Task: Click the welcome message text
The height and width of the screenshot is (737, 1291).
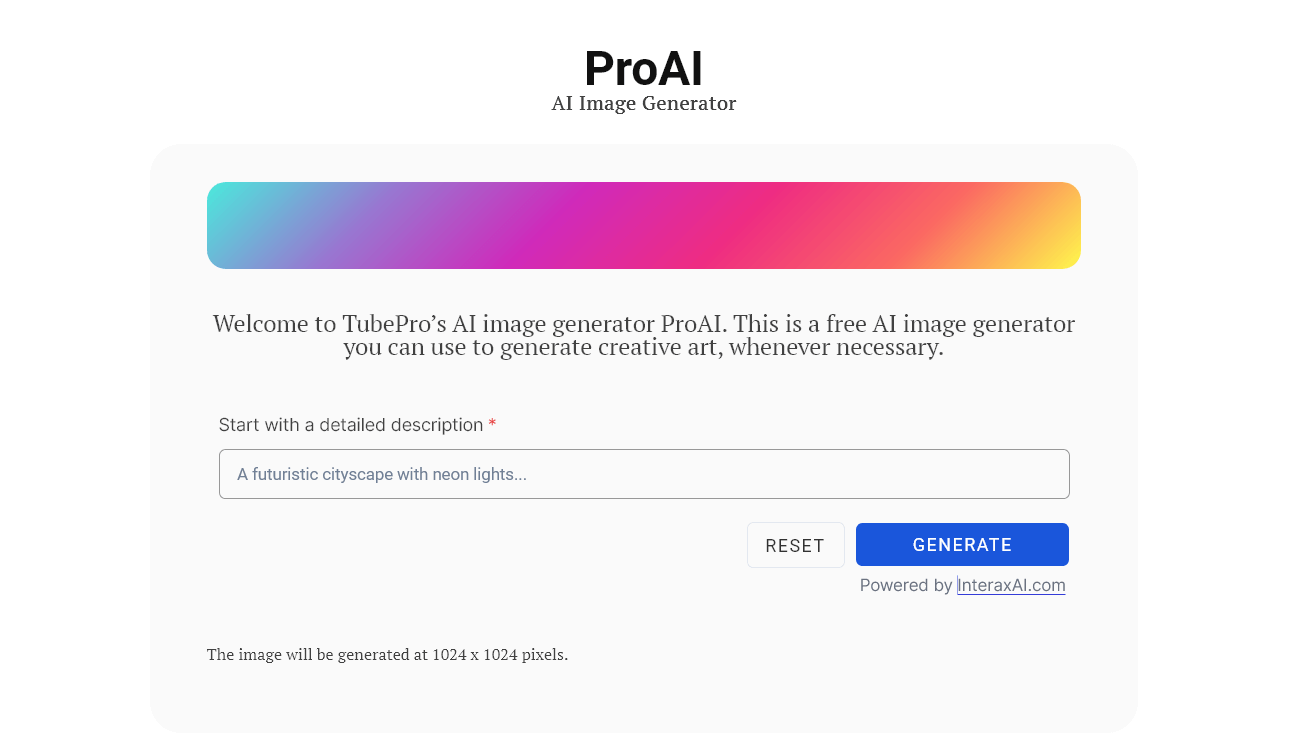Action: pyautogui.click(x=643, y=335)
